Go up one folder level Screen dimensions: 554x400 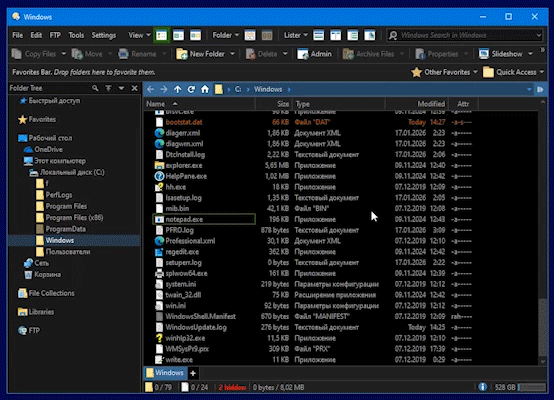177,89
